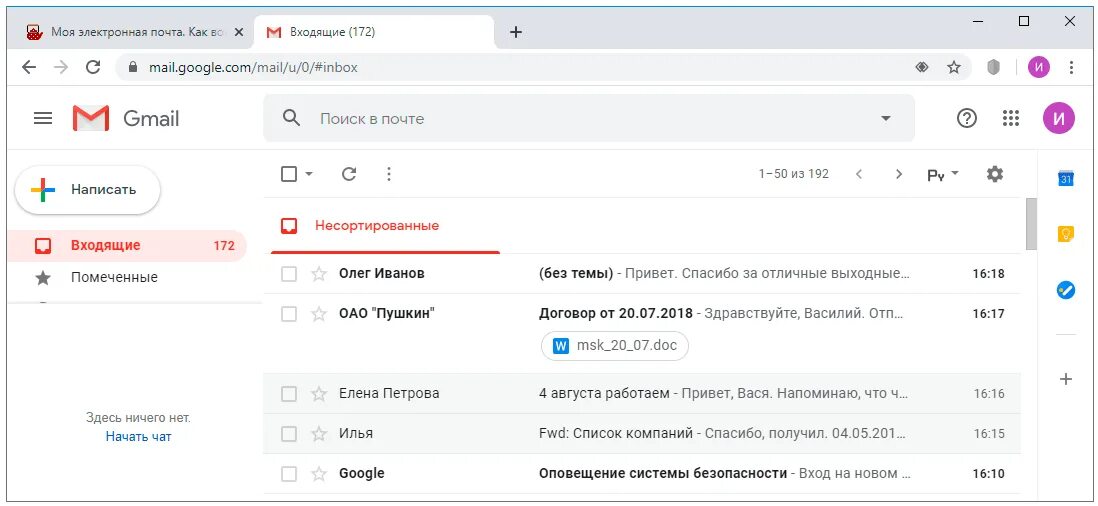The image size is (1098, 506).
Task: Show search options dropdown in search bar
Action: 885,118
